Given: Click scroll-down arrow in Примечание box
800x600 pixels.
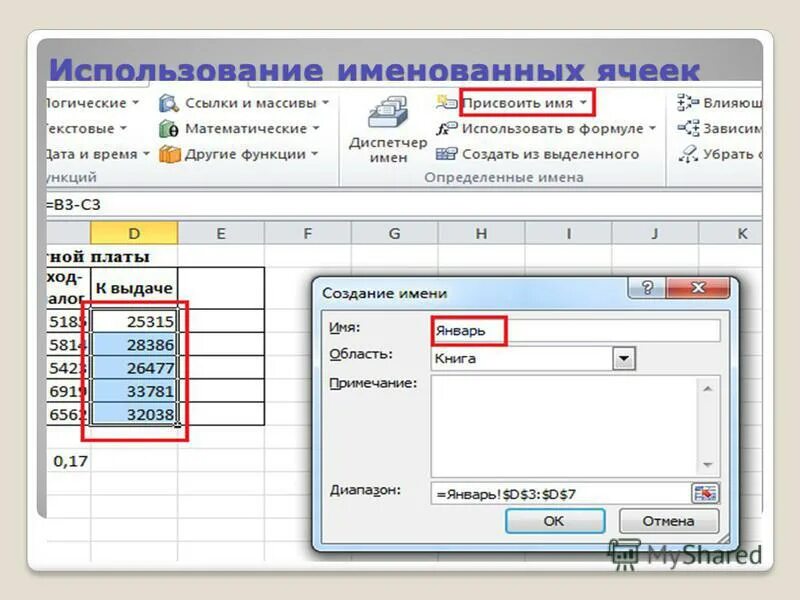Looking at the screenshot, I should coord(708,464).
